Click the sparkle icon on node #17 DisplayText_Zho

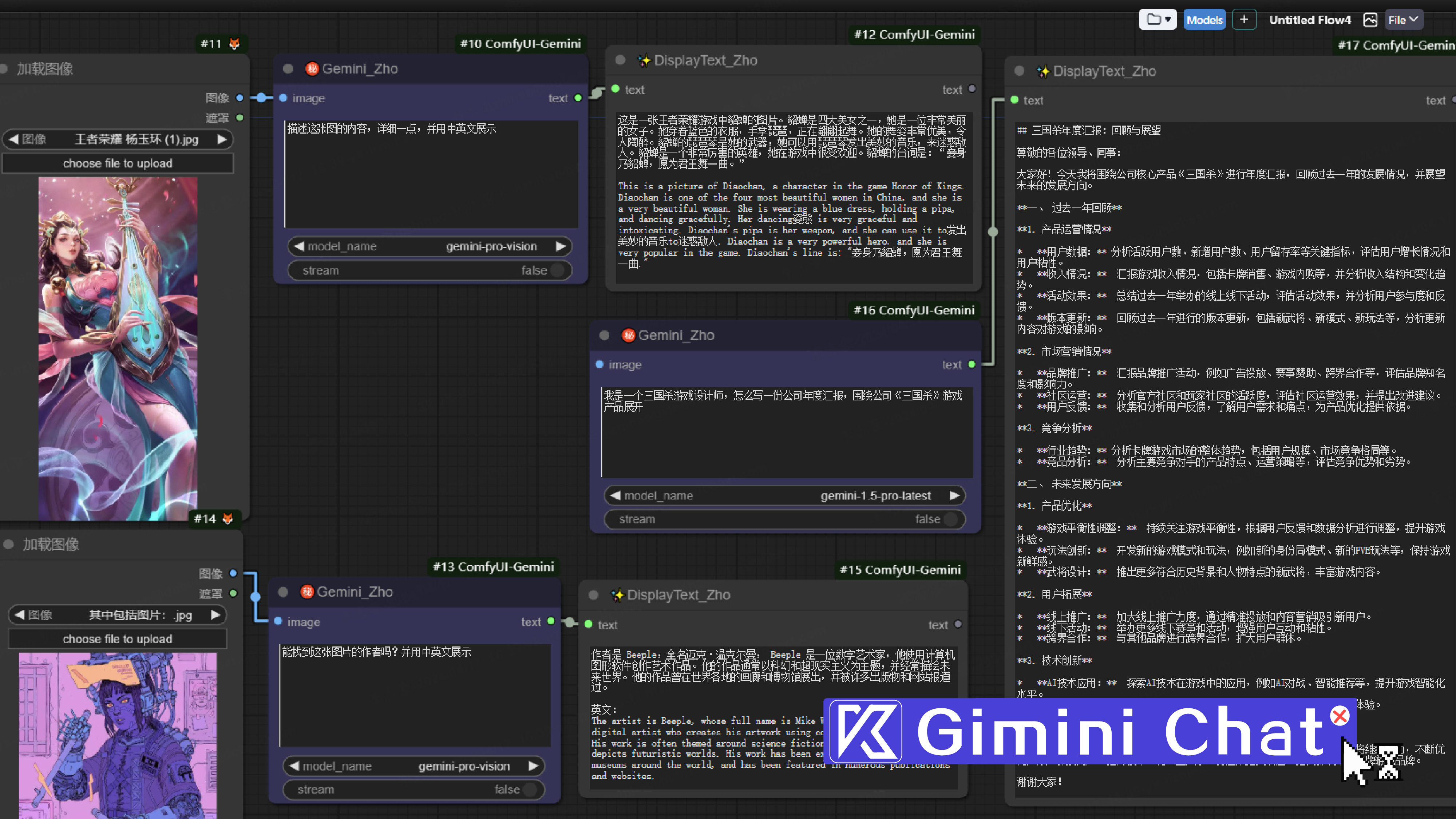1043,71
